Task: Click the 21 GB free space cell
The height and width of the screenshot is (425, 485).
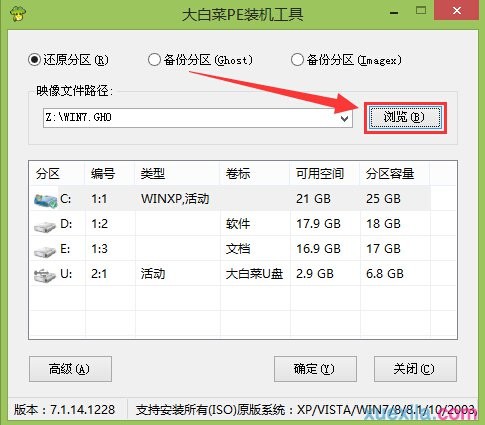Action: (313, 199)
